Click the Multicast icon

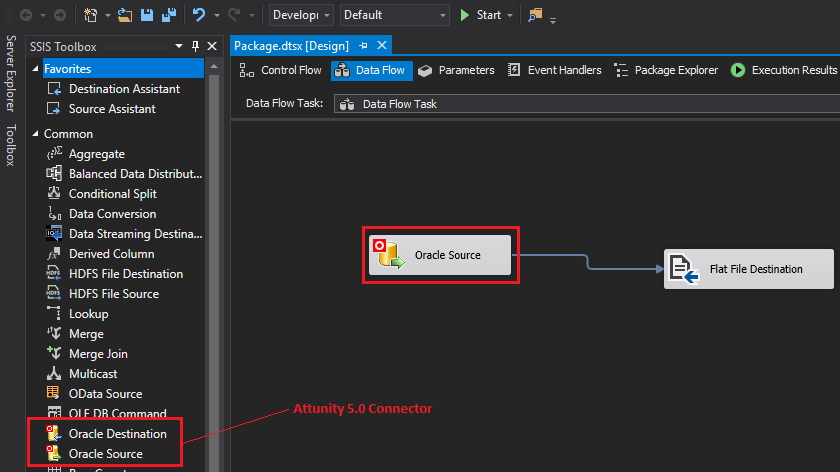coord(54,373)
